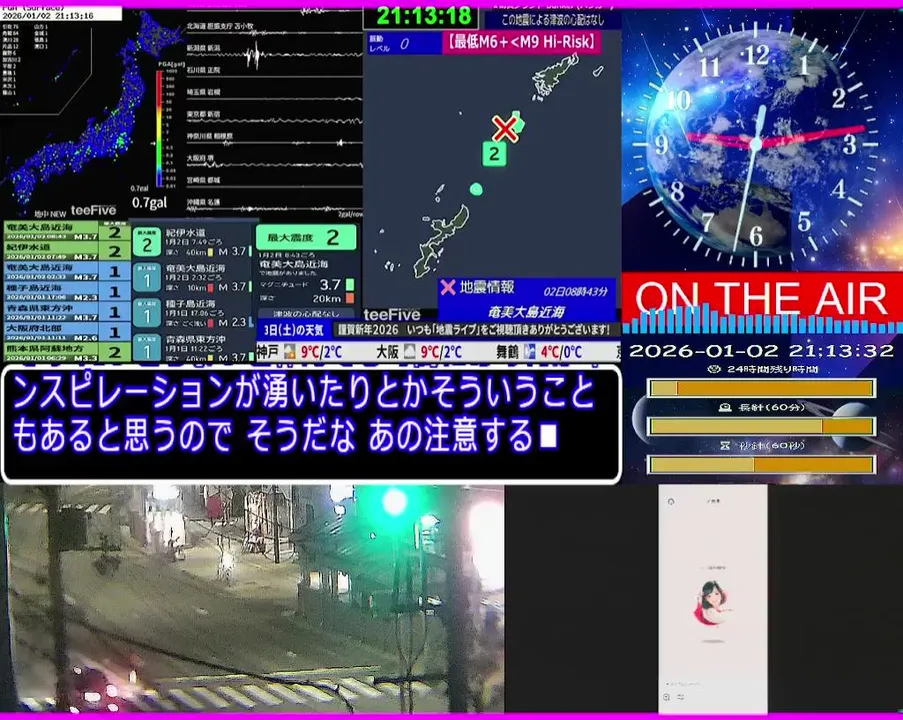This screenshot has height=720, width=903.
Task: Click the bottom-left round icon in phone screen
Action: tap(667, 697)
